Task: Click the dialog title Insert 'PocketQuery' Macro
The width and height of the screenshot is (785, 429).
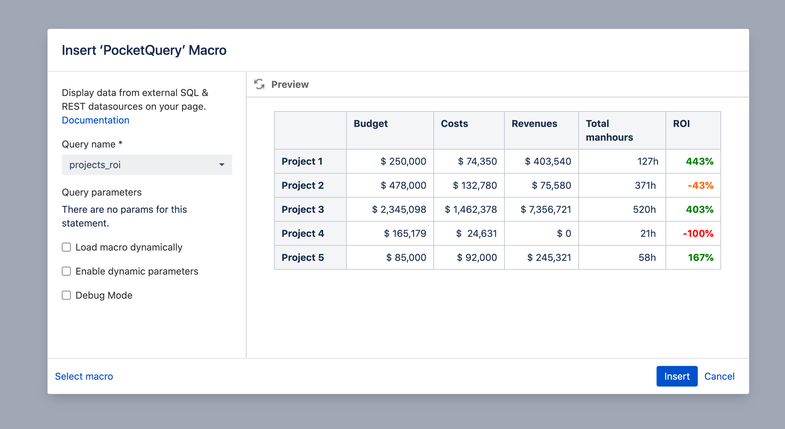Action: point(144,50)
